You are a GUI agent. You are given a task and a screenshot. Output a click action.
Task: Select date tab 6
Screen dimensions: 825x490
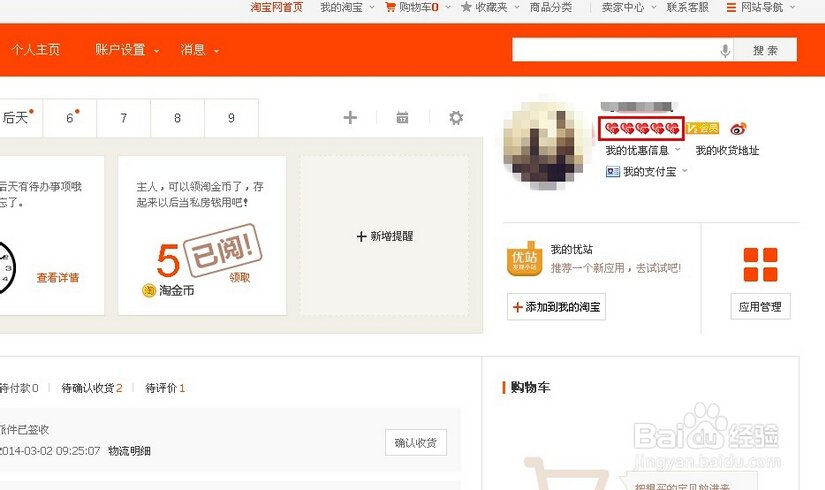coord(70,118)
